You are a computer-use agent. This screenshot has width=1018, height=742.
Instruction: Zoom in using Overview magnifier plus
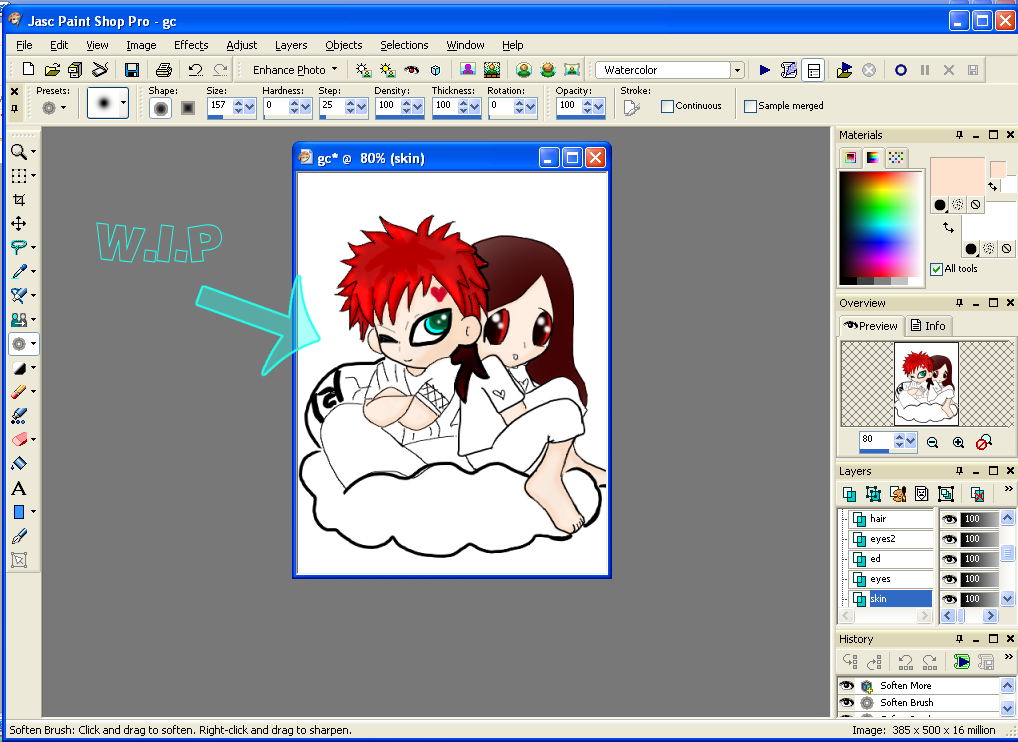[x=958, y=442]
